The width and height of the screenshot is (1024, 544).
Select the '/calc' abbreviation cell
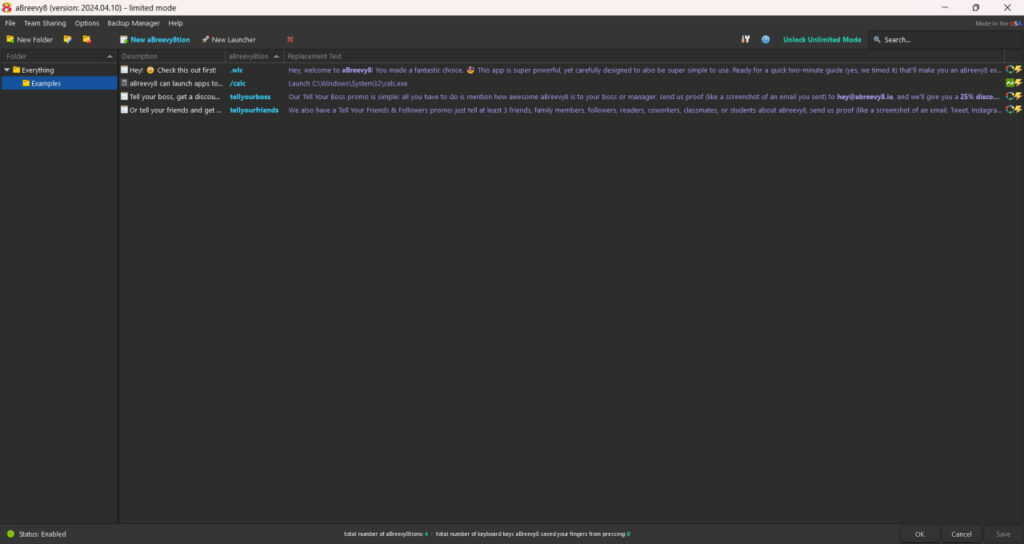pos(238,83)
